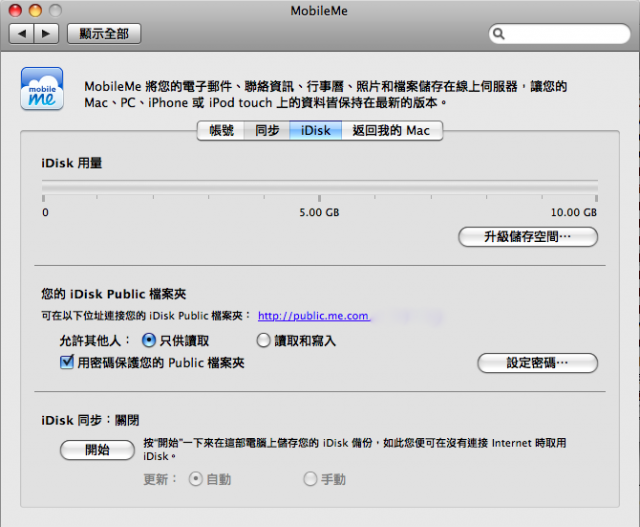Click the 10.00 GB usage label
The width and height of the screenshot is (640, 527).
pos(574,213)
